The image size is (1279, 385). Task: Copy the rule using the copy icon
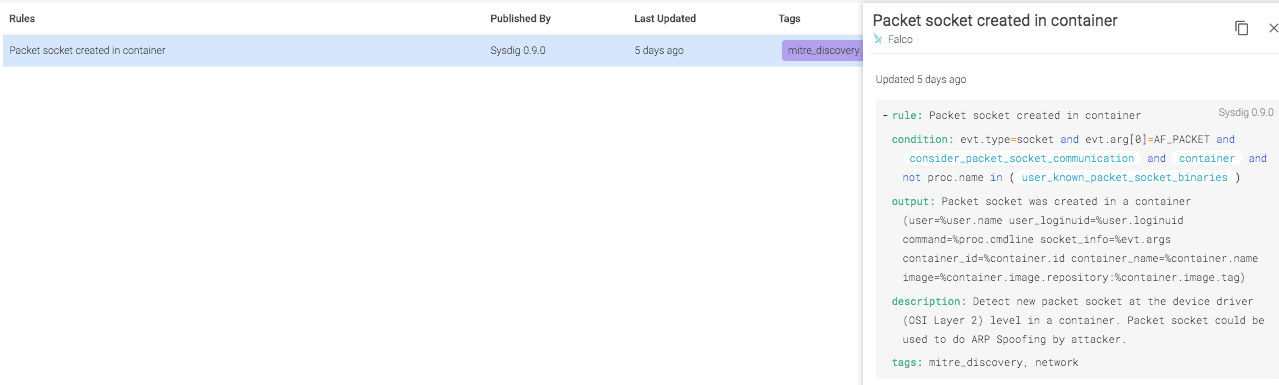point(1241,28)
